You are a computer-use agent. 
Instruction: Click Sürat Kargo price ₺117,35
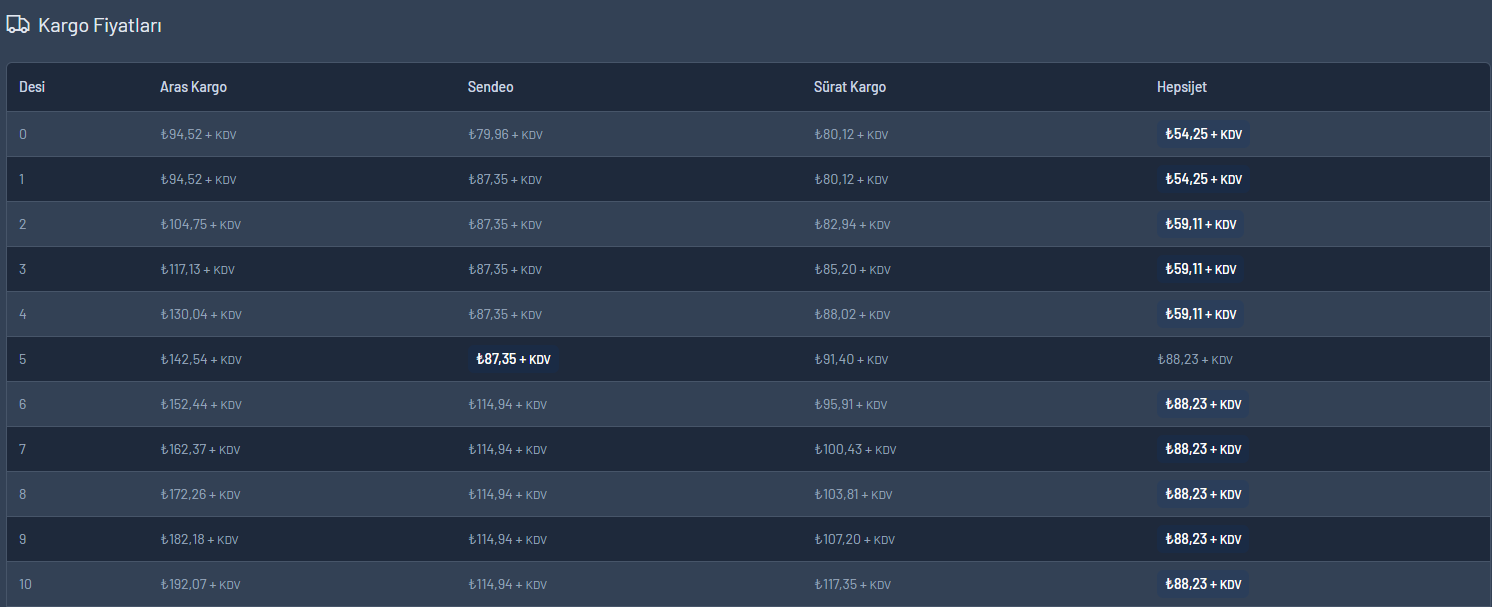click(852, 584)
